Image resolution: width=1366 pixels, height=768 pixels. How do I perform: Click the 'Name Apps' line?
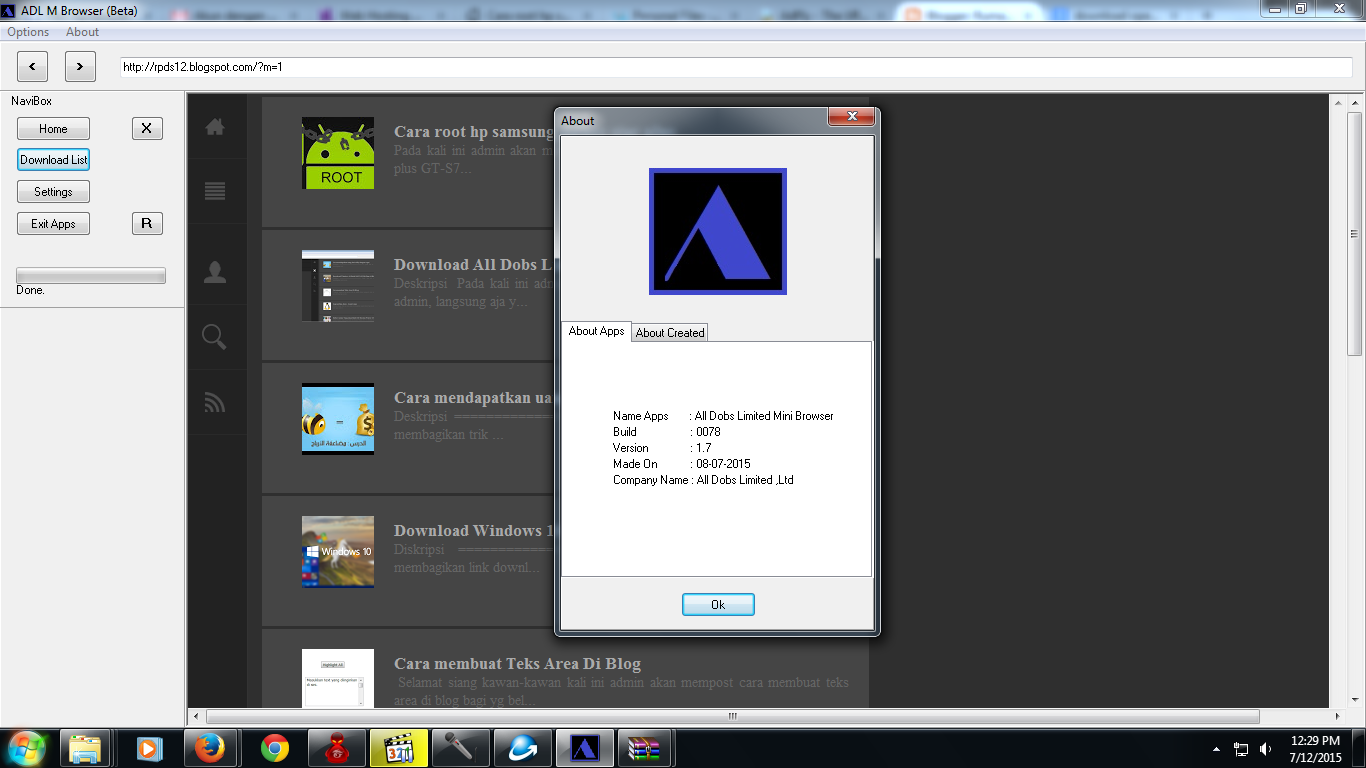pyautogui.click(x=723, y=416)
